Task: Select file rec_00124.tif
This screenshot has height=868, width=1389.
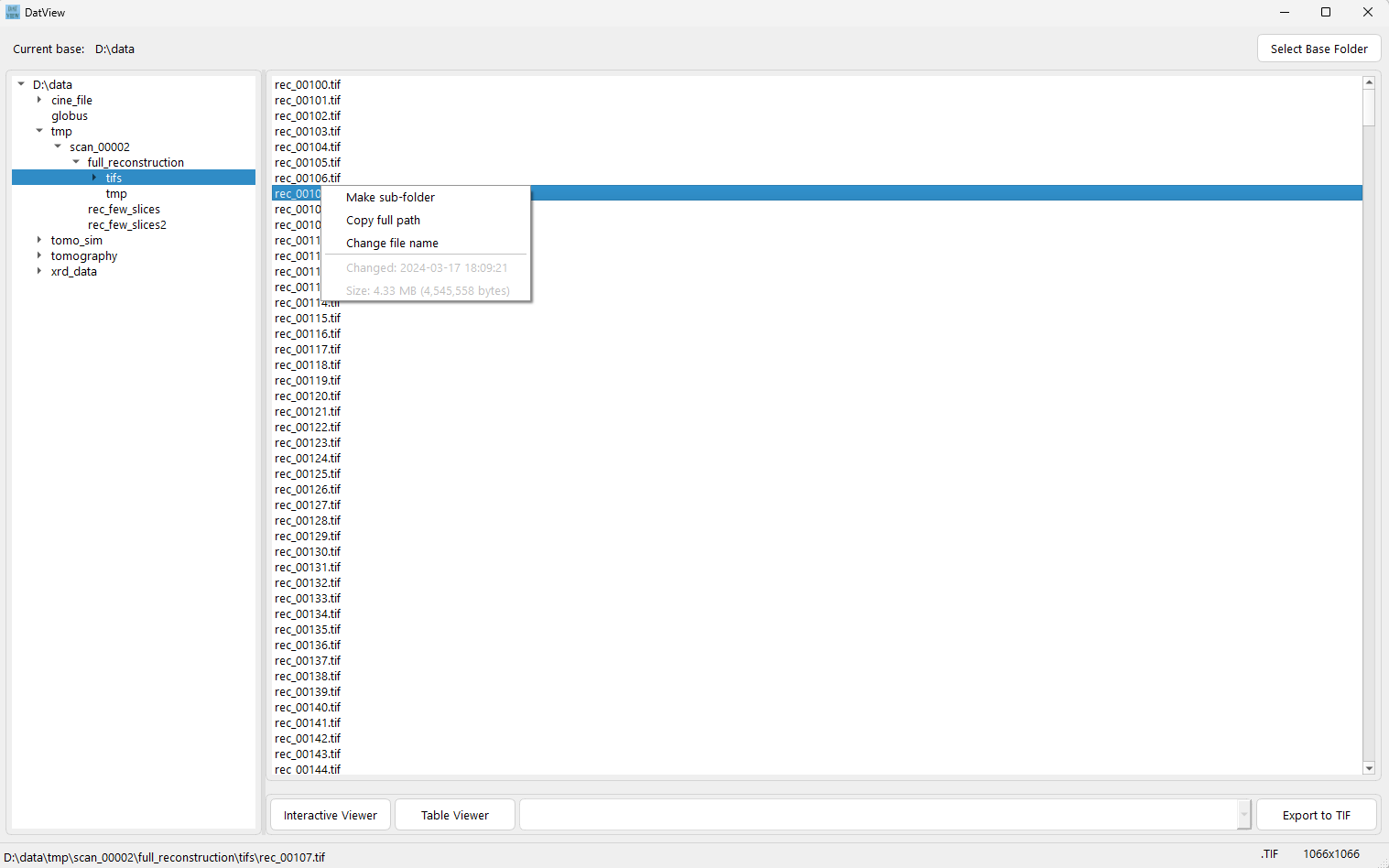Action: 308,458
